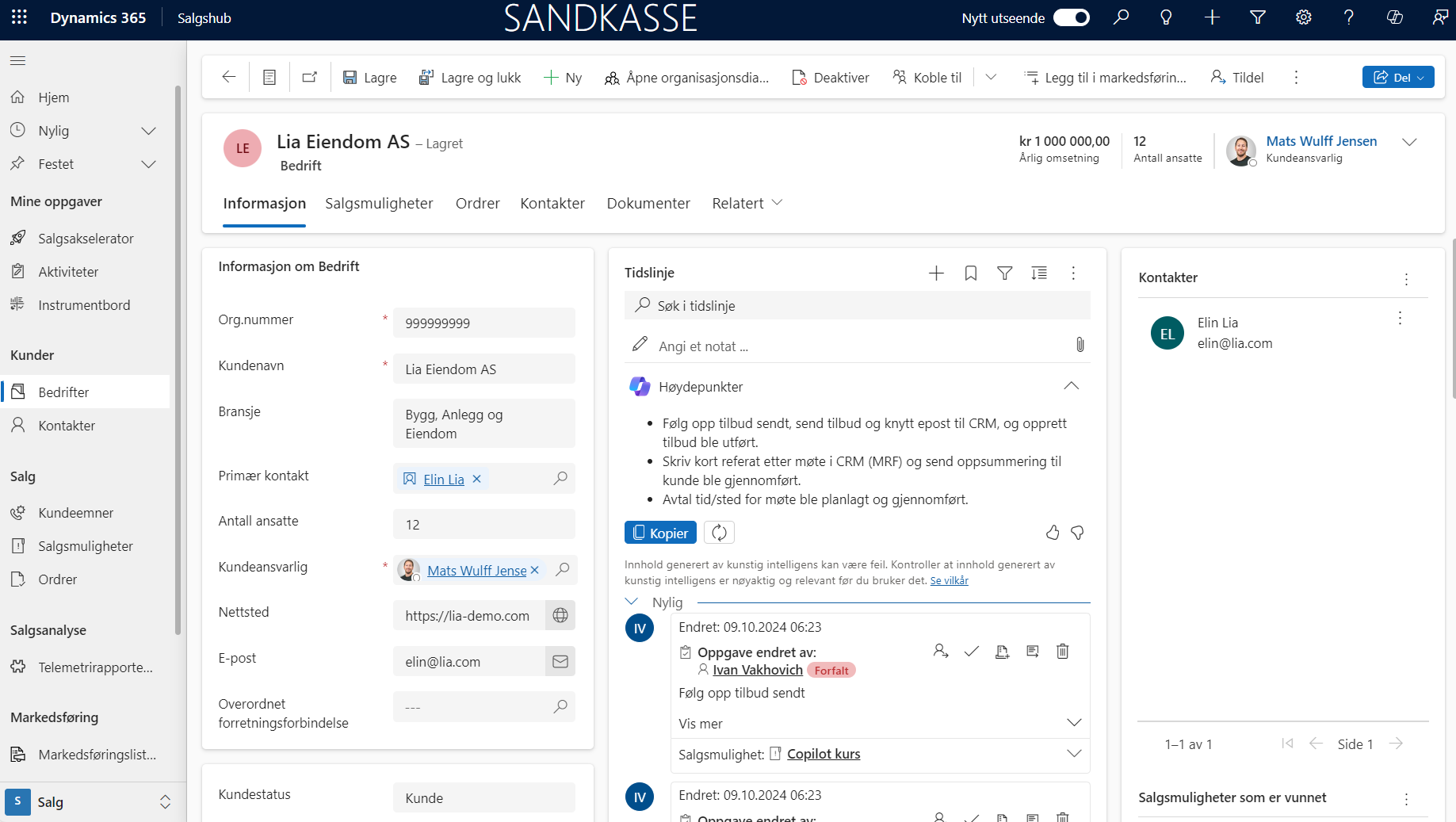Attach file with paperclip icon

click(1080, 345)
